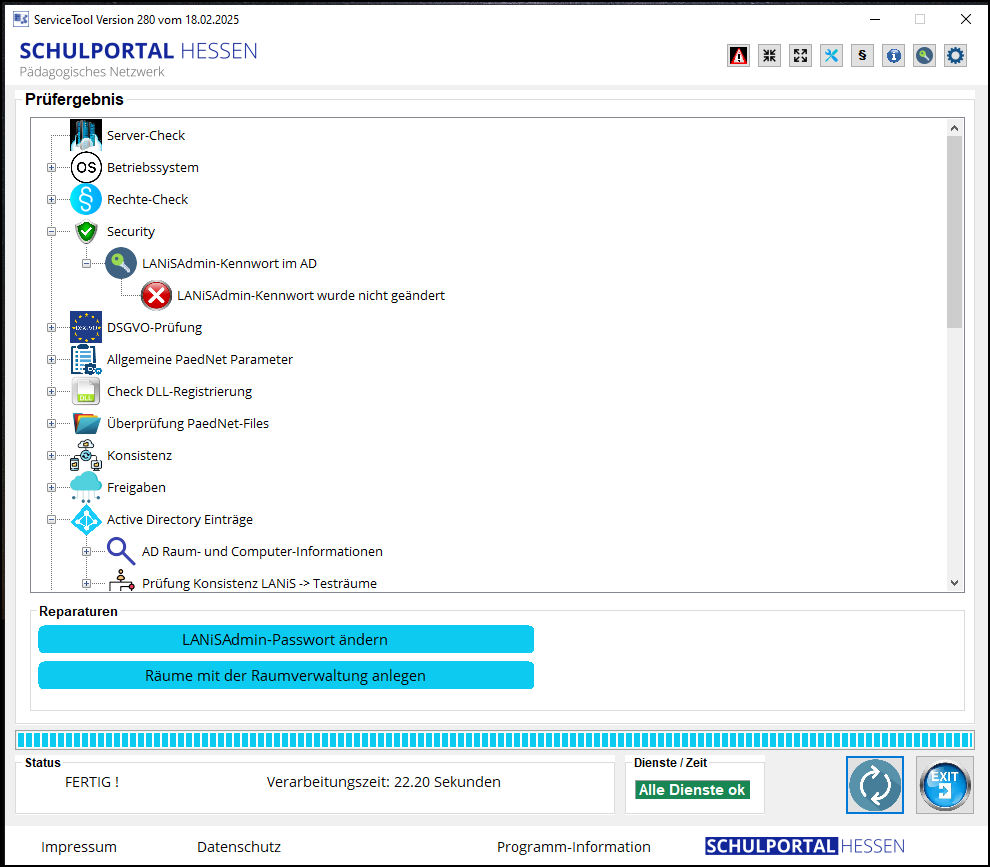Image resolution: width=990 pixels, height=867 pixels.
Task: Click the DLL file icon
Action: point(86,392)
